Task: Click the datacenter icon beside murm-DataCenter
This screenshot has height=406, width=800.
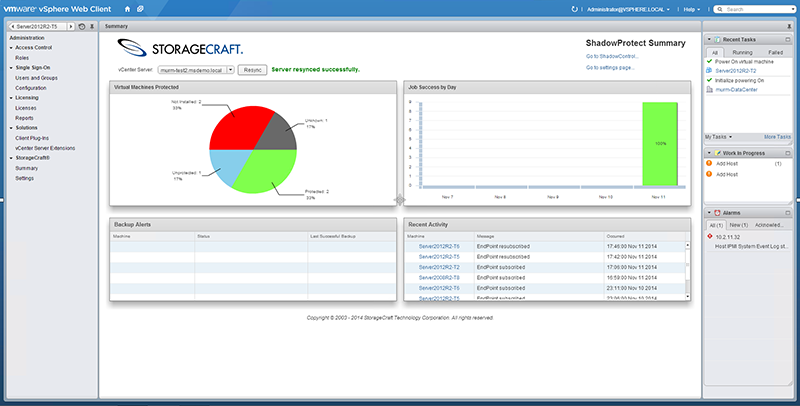Action: click(x=709, y=90)
